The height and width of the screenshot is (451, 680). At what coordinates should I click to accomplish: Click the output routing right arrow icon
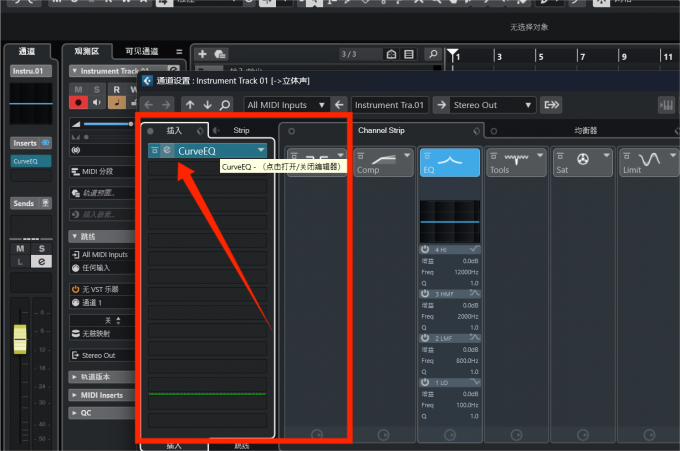pos(441,105)
